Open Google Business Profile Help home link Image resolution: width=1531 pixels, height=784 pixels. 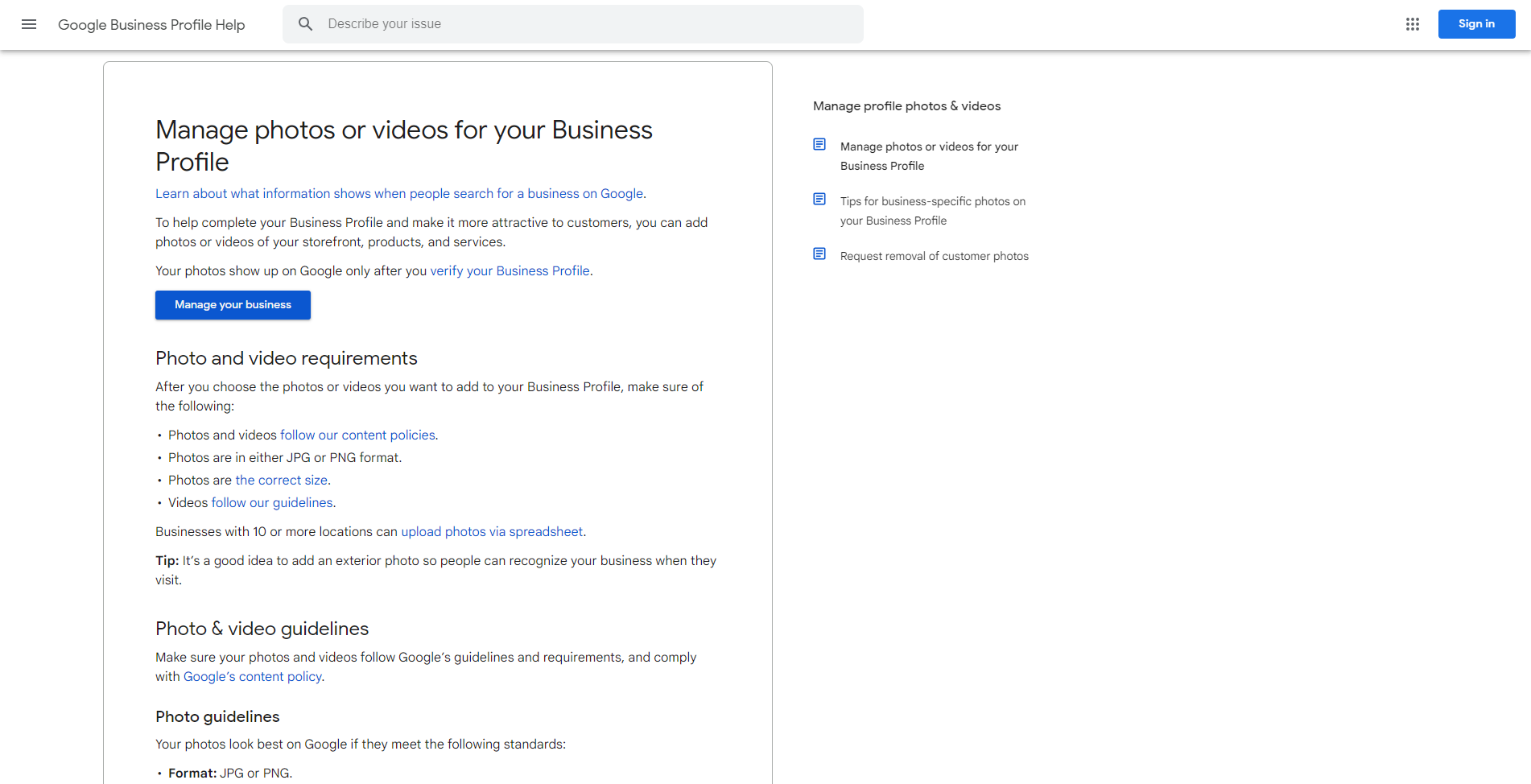[x=151, y=25]
